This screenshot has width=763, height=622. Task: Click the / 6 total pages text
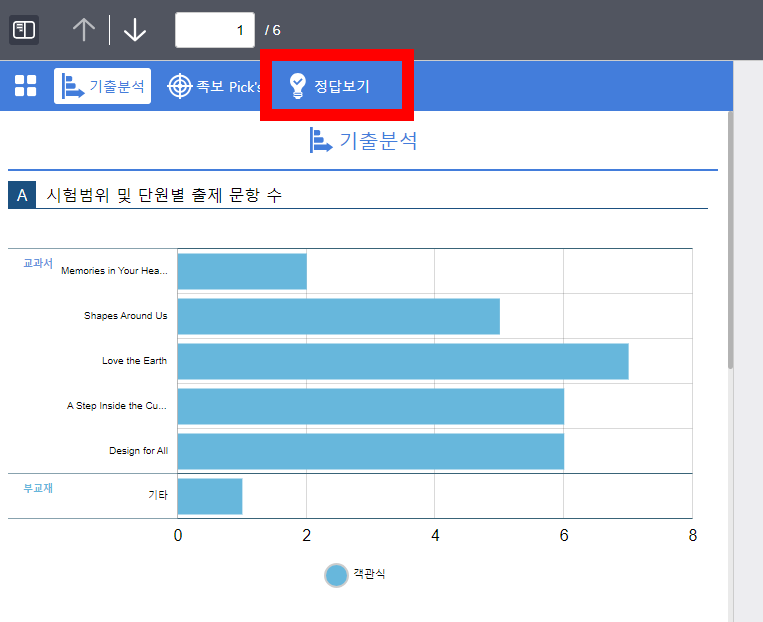click(272, 30)
